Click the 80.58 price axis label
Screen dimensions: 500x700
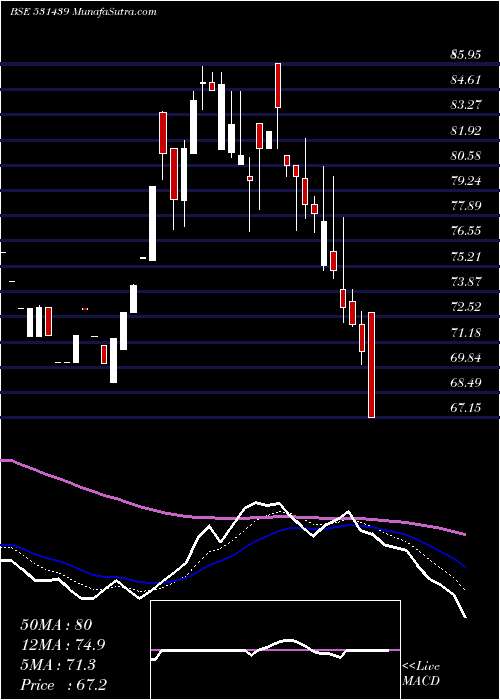[466, 156]
